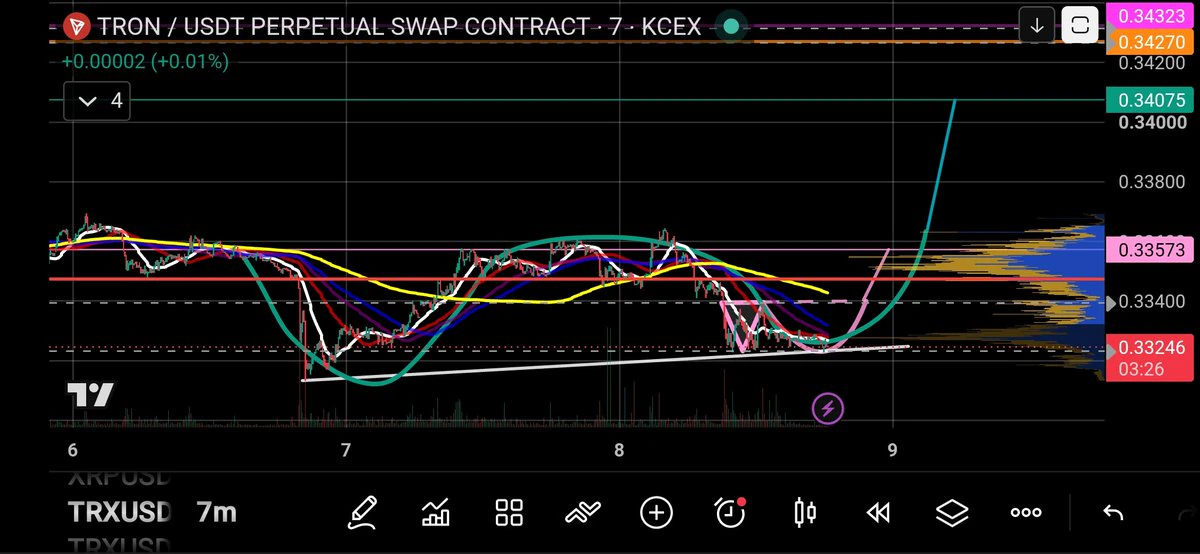Viewport: 1200px width, 554px height.
Task: Tap the date label 7 on time axis
Action: coord(346,450)
